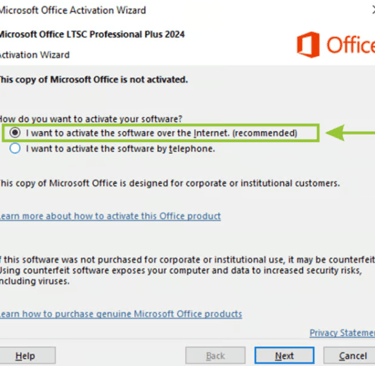Click the 'Microsoft Office Activation Wizard' title bar
Screen dimensions: 375x366
click(x=73, y=10)
